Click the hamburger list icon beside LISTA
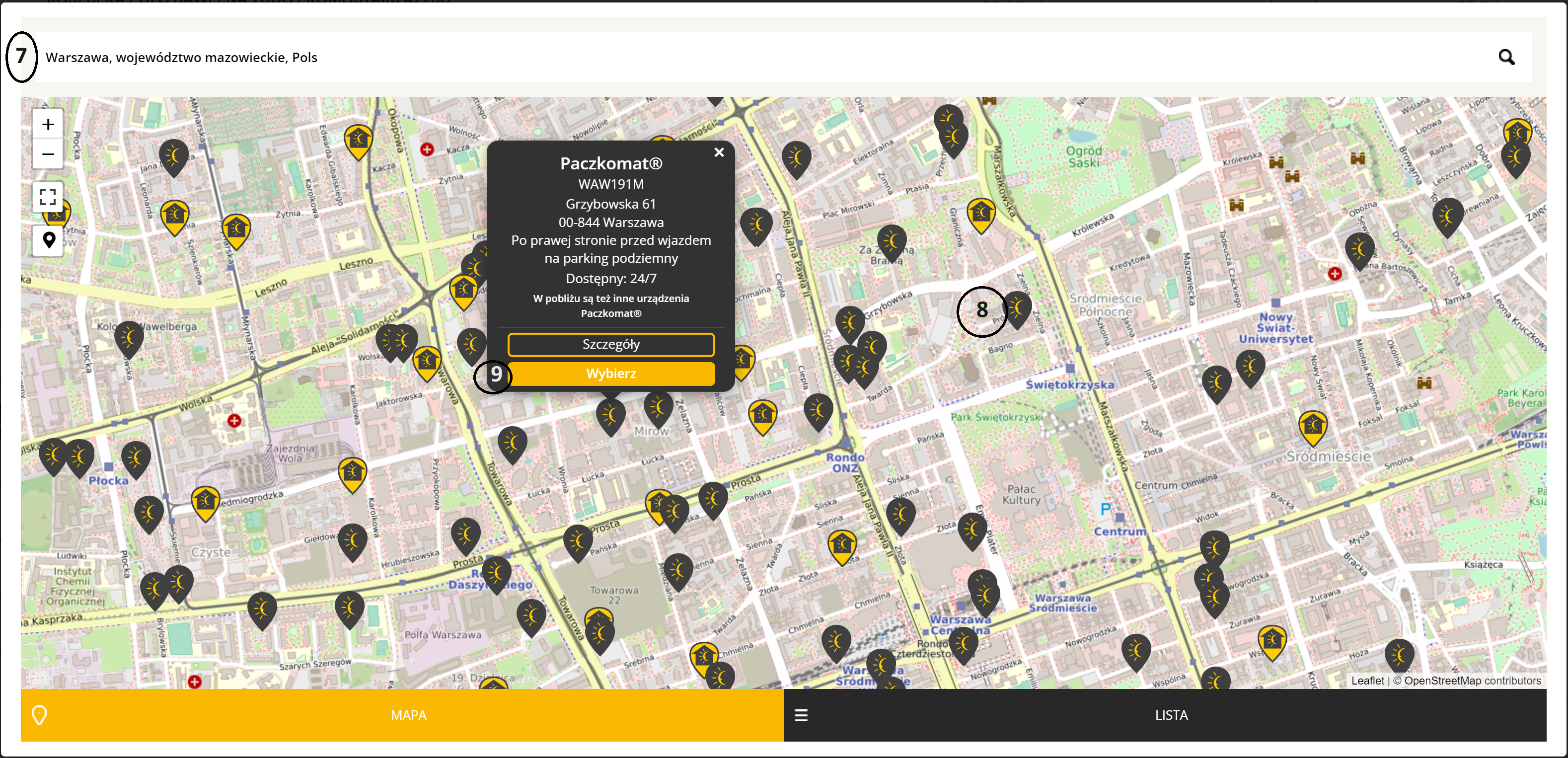 [x=801, y=715]
